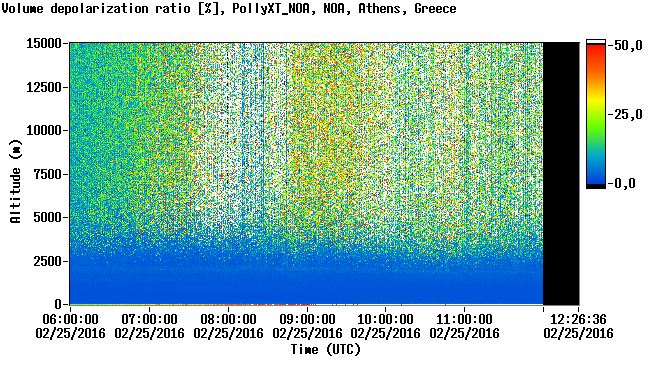Click the 5000 altitude tick label
This screenshot has width=665, height=389.
click(x=47, y=217)
